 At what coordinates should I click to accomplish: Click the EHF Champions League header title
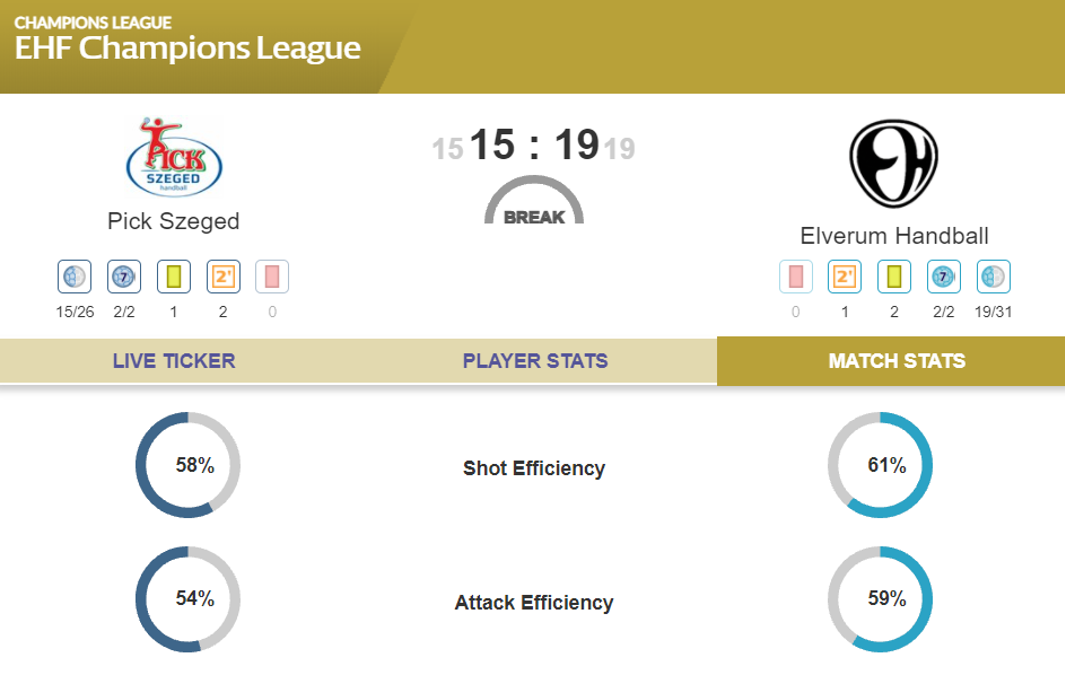click(188, 48)
